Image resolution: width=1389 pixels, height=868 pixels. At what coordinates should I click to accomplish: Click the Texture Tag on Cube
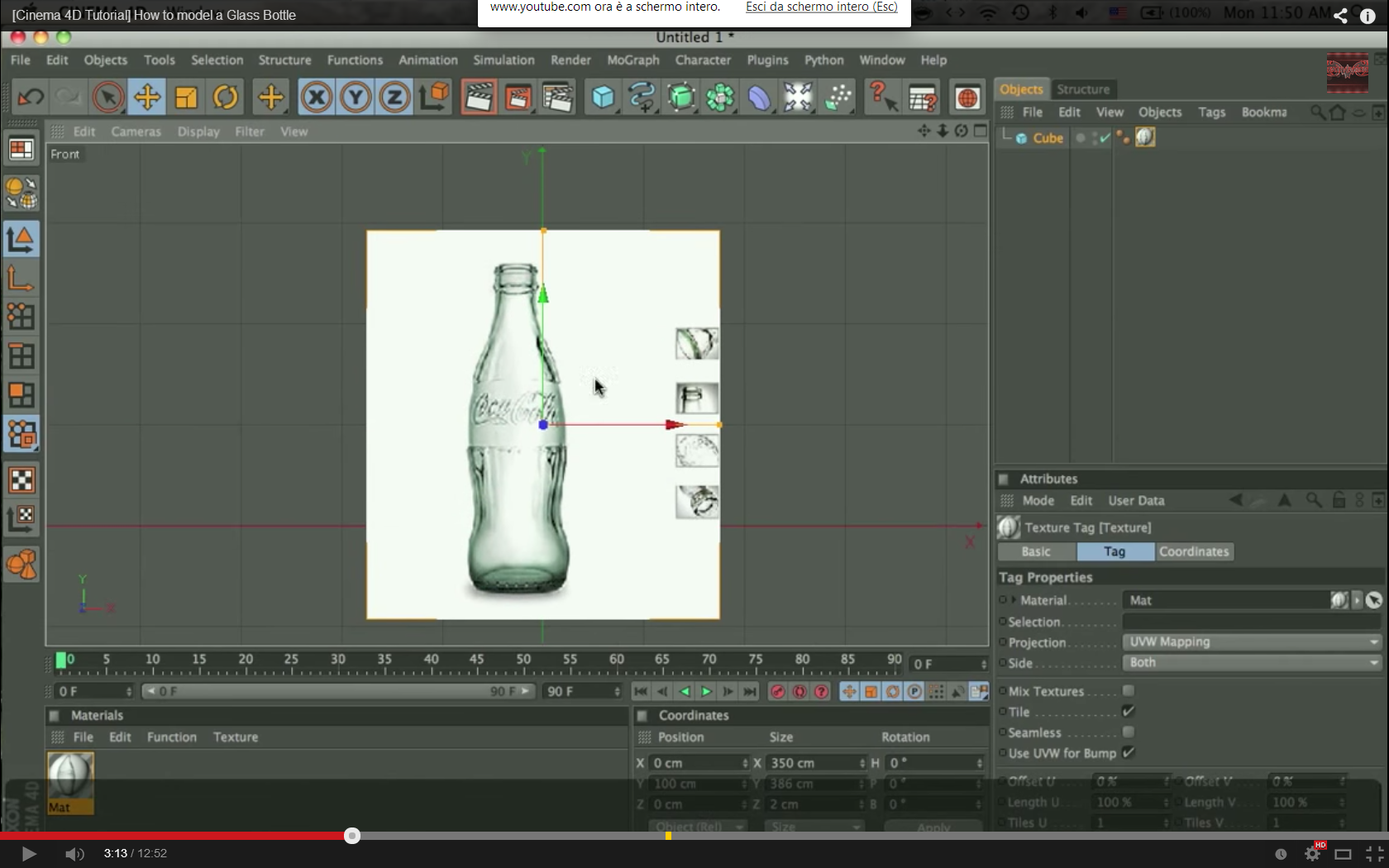click(x=1145, y=137)
